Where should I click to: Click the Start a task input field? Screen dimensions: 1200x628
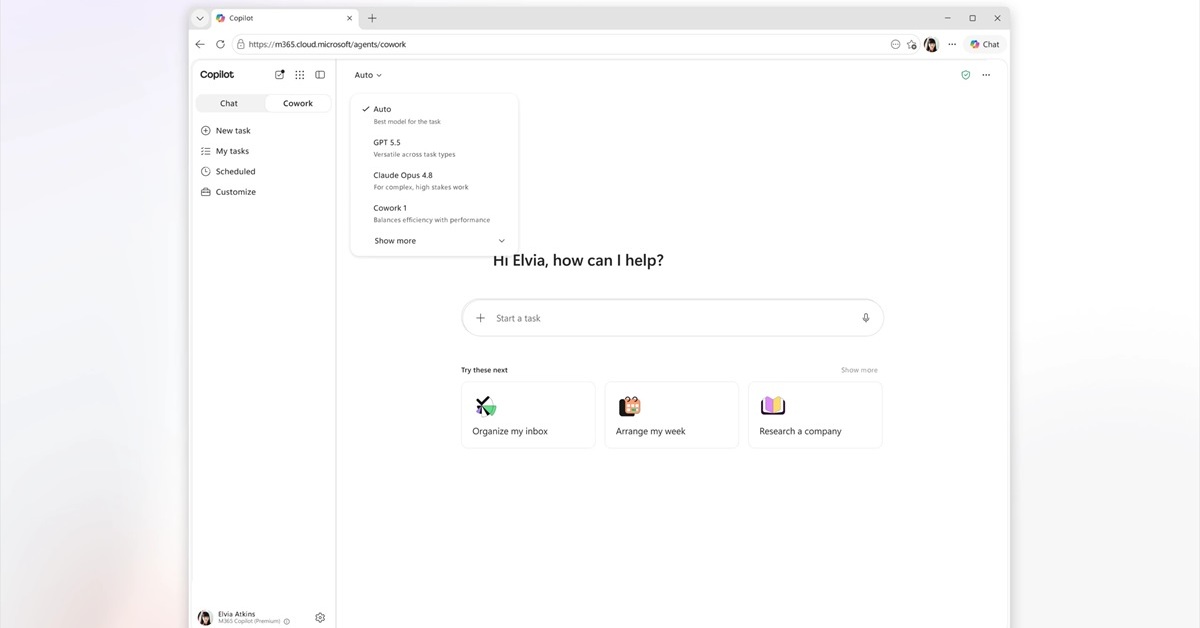point(673,318)
